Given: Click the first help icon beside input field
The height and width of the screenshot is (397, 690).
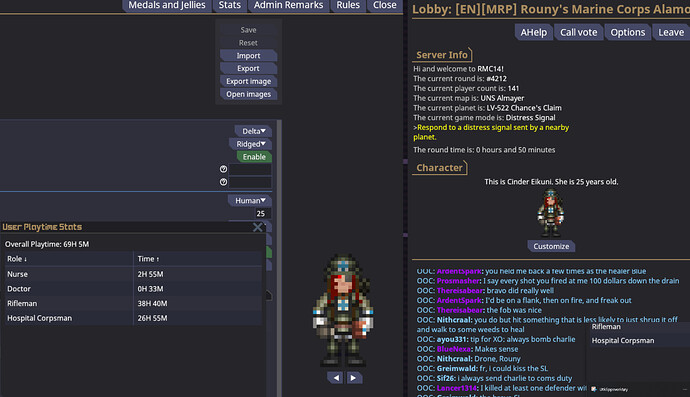Looking at the screenshot, I should (x=223, y=169).
